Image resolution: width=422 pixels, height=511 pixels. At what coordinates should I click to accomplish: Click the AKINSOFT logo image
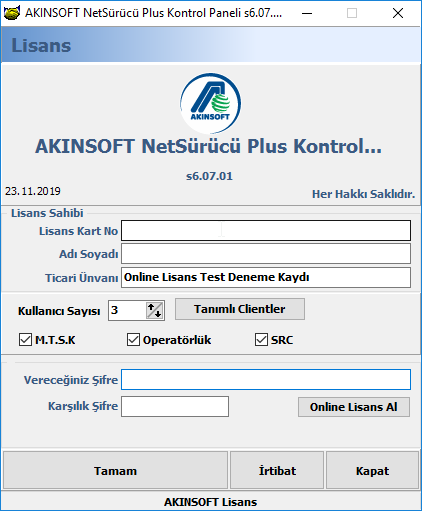point(211,104)
